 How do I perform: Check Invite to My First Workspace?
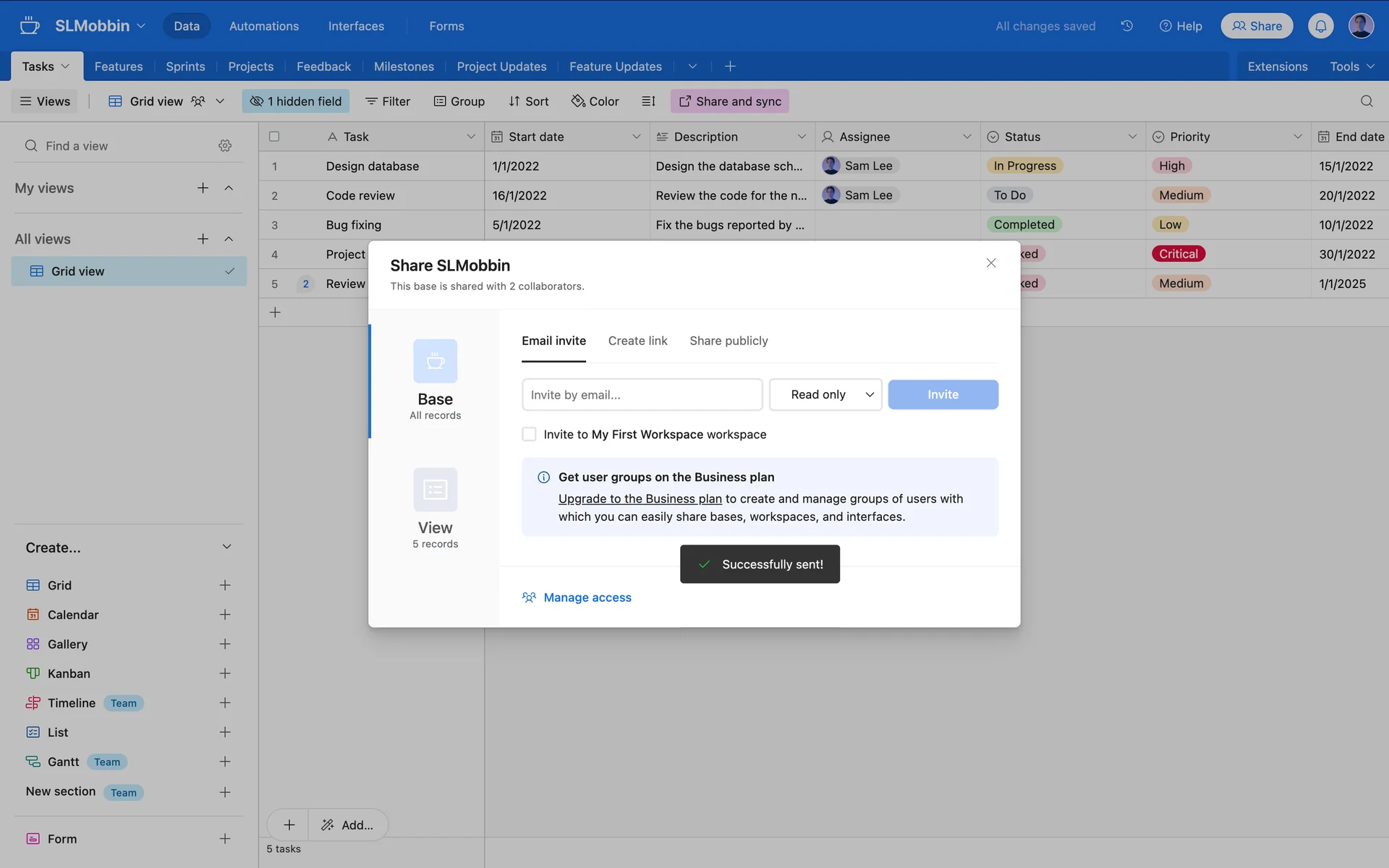pos(530,434)
